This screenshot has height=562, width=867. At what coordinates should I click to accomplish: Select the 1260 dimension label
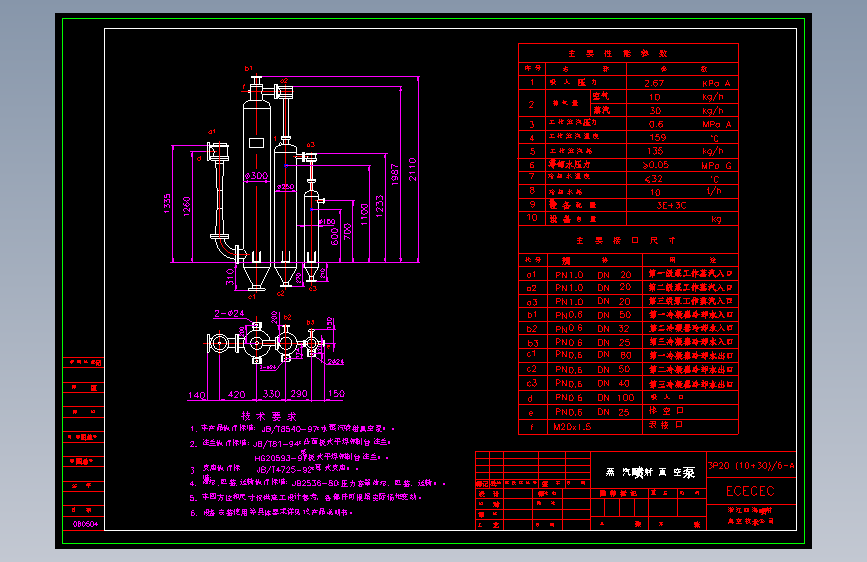186,206
